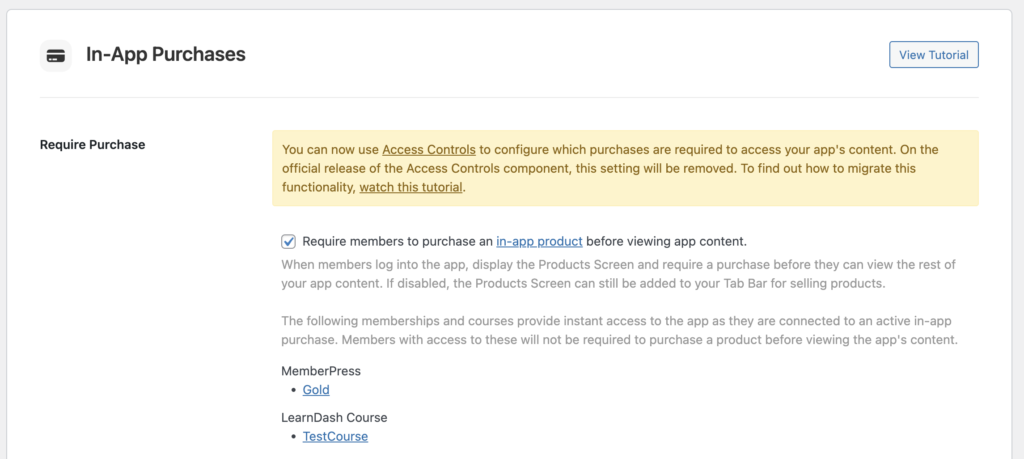This screenshot has width=1024, height=459.
Task: Click the In-App Purchases credit card icon
Action: (x=56, y=55)
